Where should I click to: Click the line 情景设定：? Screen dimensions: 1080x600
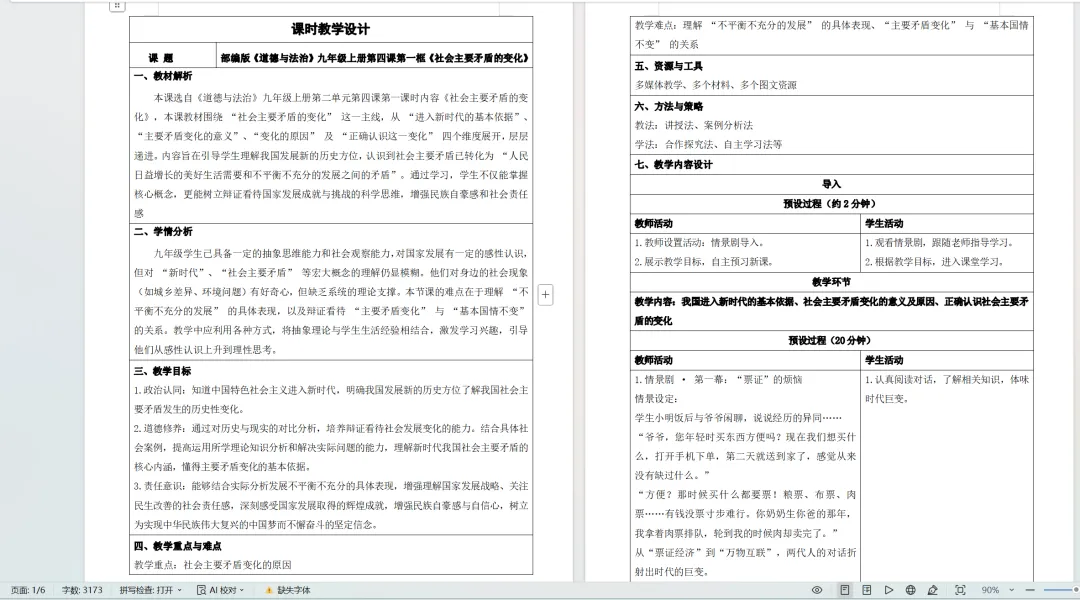pos(656,399)
